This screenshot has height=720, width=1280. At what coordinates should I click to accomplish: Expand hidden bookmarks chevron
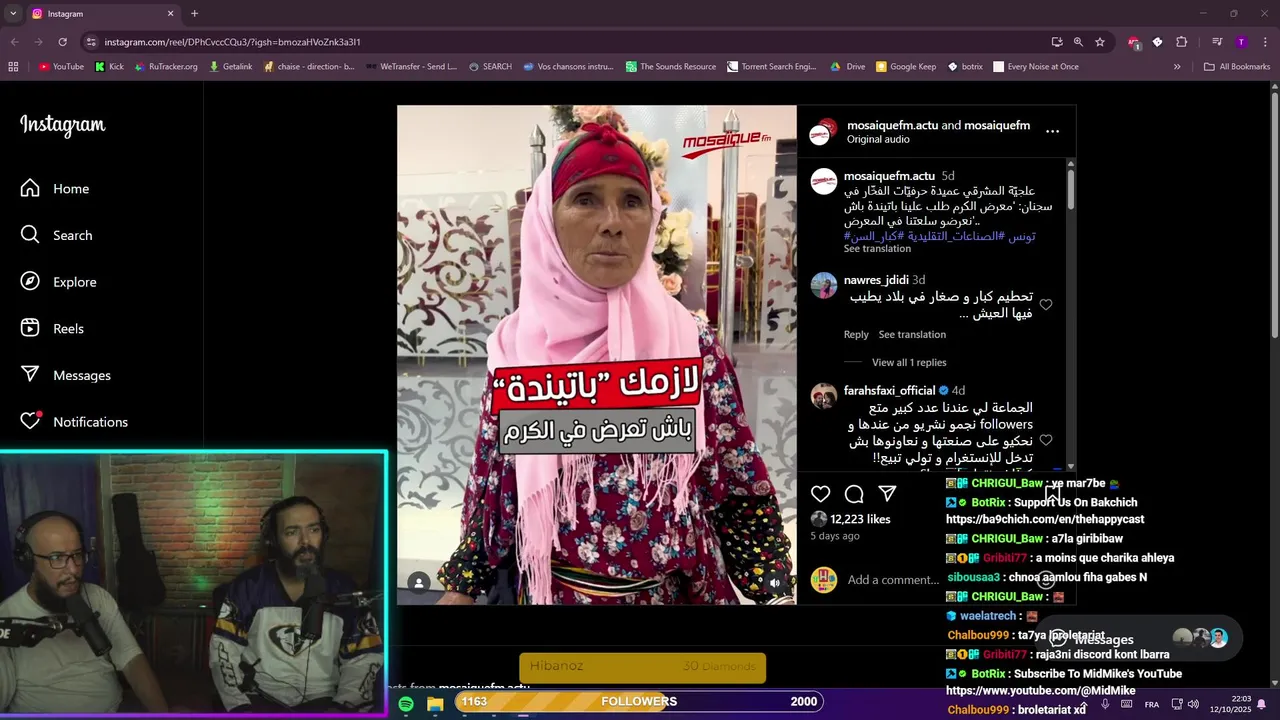point(1177,67)
